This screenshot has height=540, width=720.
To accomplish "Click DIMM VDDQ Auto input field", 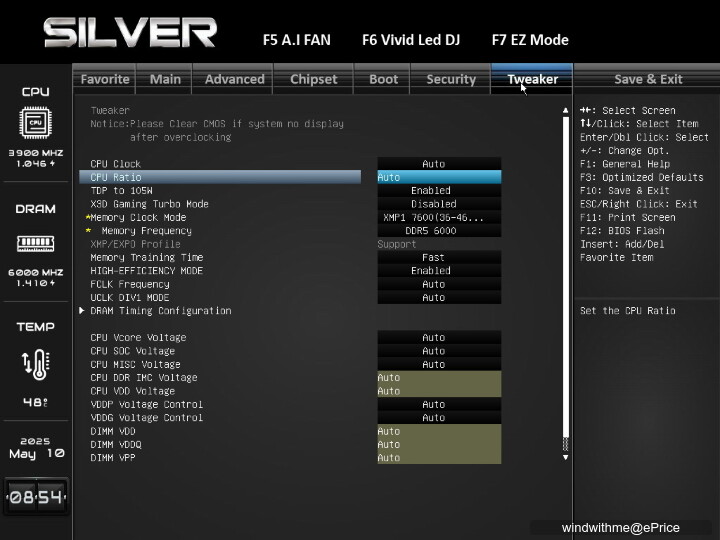I will click(439, 444).
